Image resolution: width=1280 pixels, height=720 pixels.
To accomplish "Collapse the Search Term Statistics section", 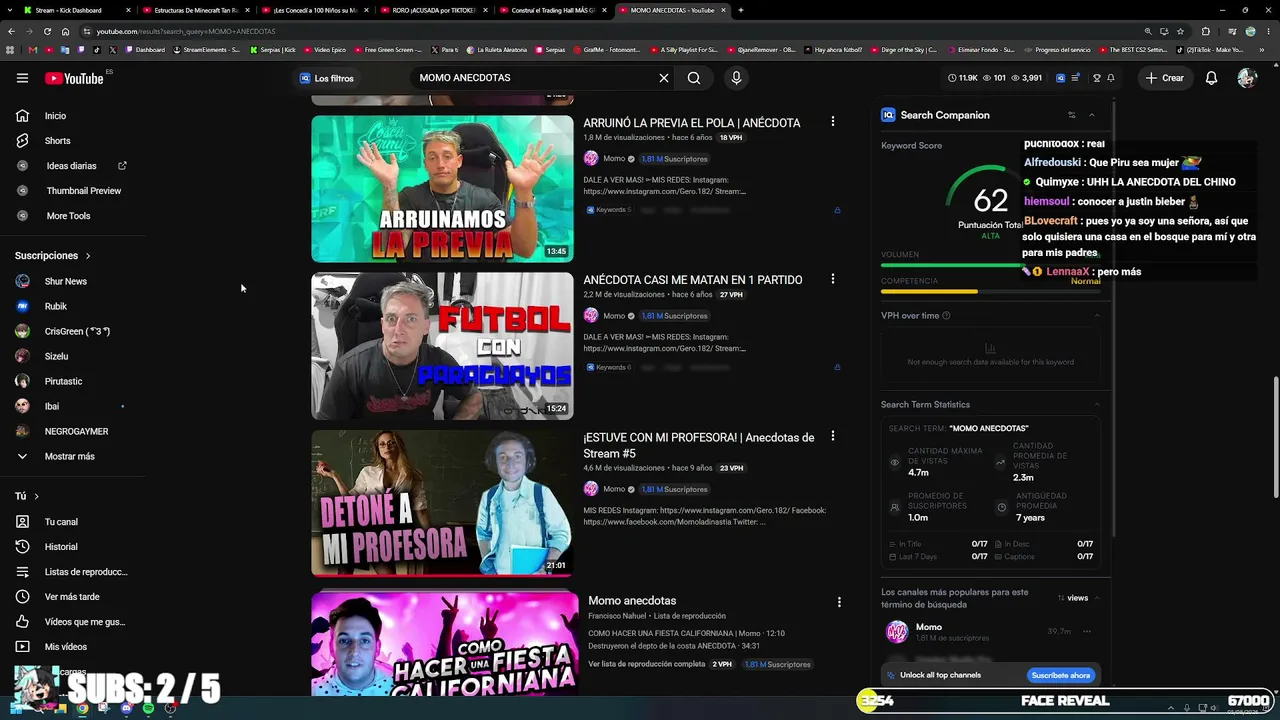I will click(x=1097, y=405).
